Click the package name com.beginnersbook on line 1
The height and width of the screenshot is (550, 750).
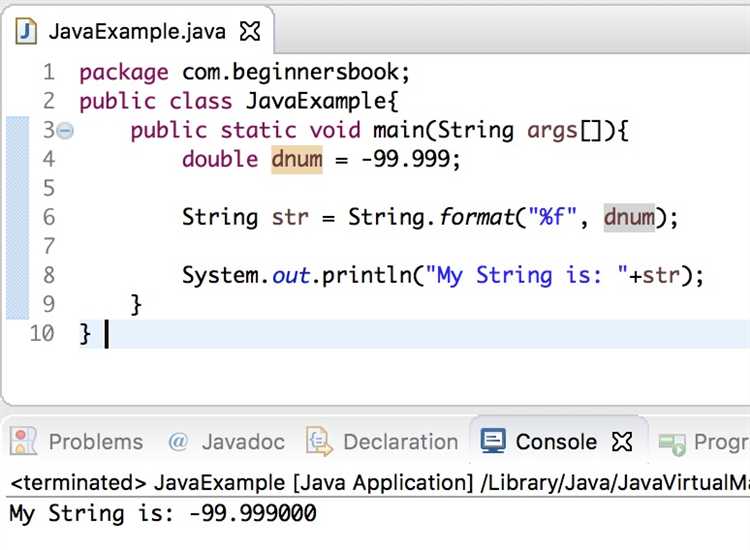pos(295,73)
